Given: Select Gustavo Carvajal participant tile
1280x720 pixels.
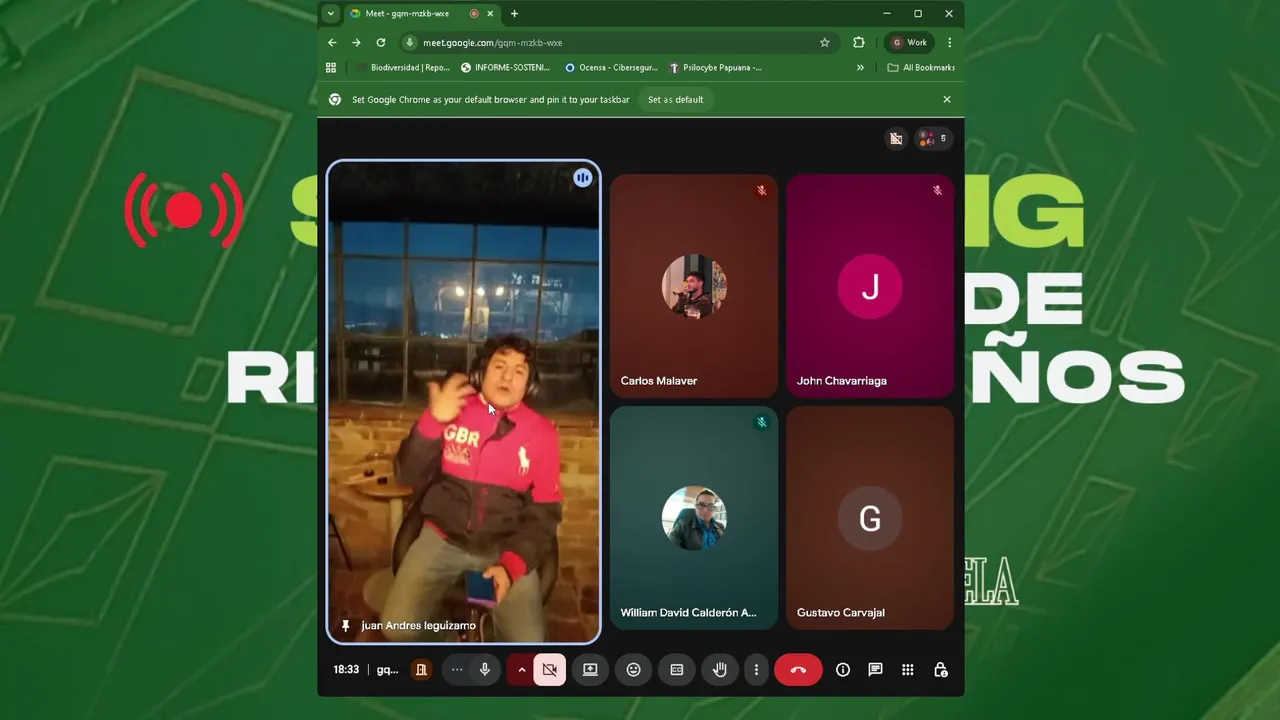Looking at the screenshot, I should click(870, 518).
